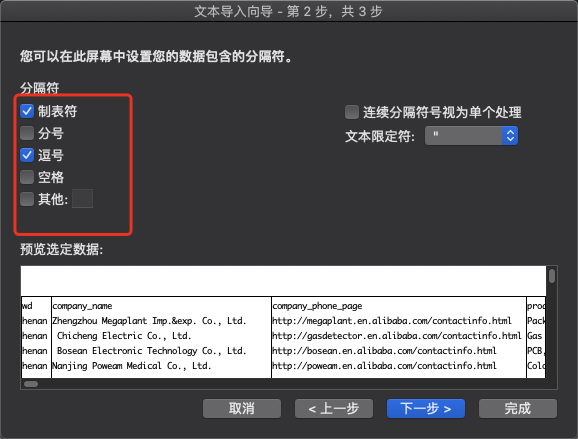This screenshot has height=439, width=578.
Task: Uncheck the 逗号 delimiter checkbox
Action: 27,155
